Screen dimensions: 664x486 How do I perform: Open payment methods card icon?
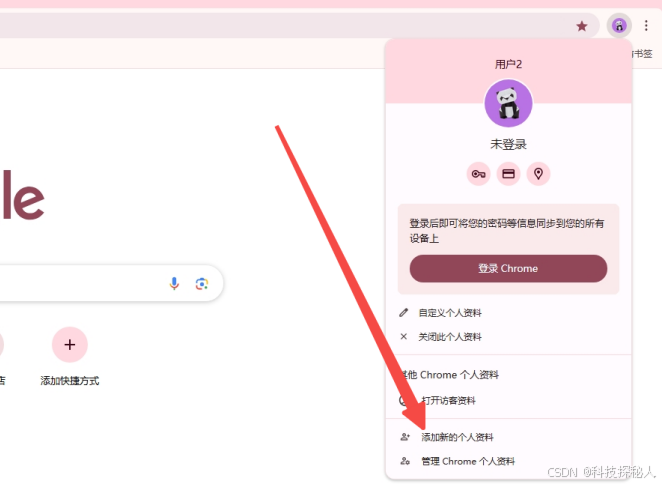508,174
